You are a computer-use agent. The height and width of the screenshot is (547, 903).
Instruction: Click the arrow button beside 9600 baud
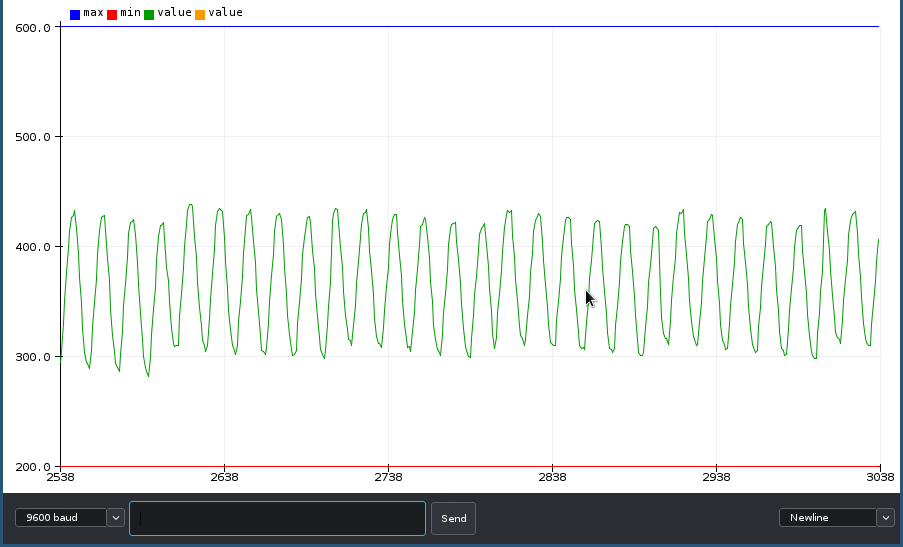click(x=115, y=517)
